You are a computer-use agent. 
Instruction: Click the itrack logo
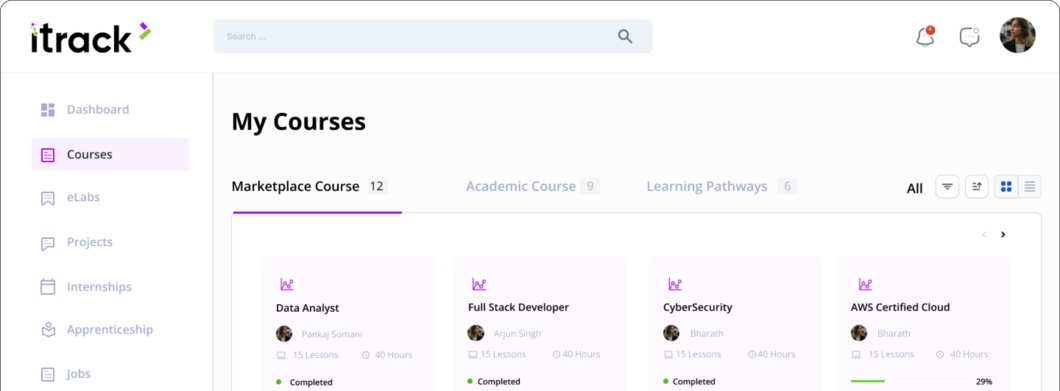91,37
